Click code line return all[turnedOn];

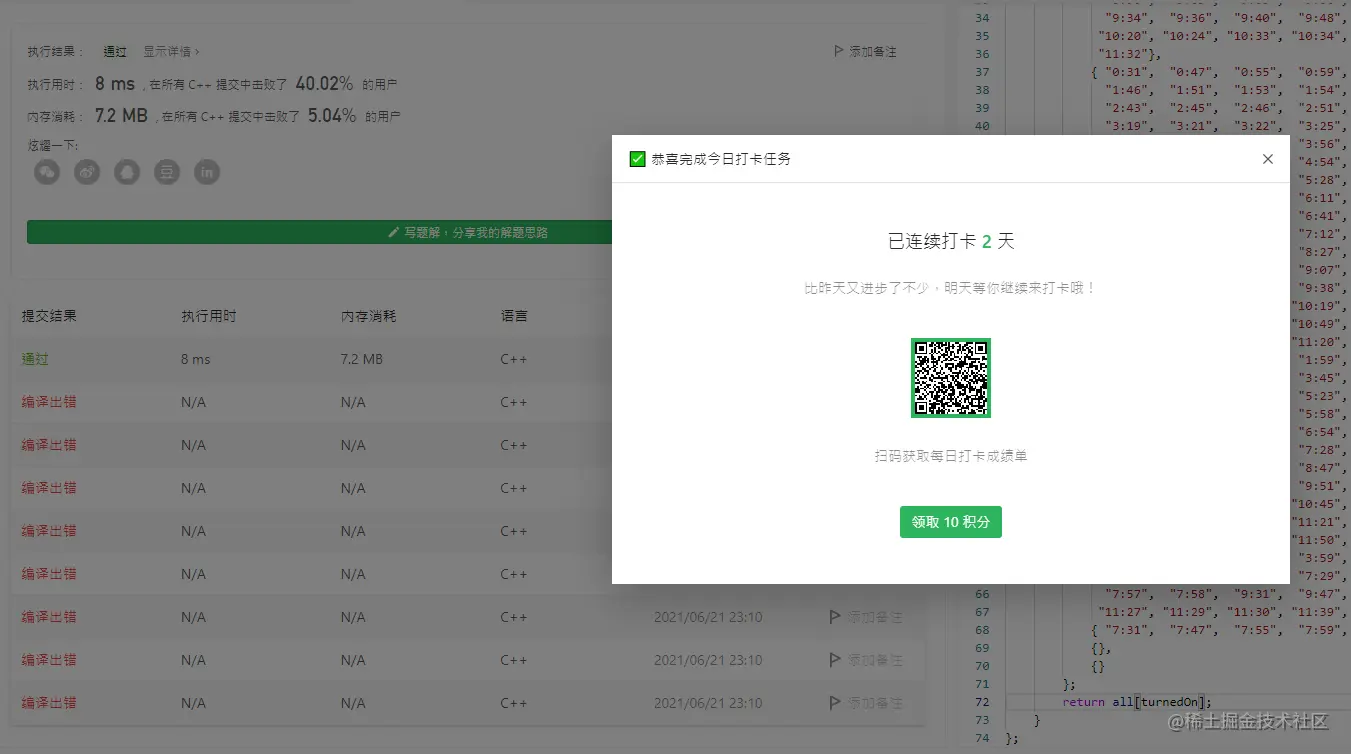[1137, 702]
